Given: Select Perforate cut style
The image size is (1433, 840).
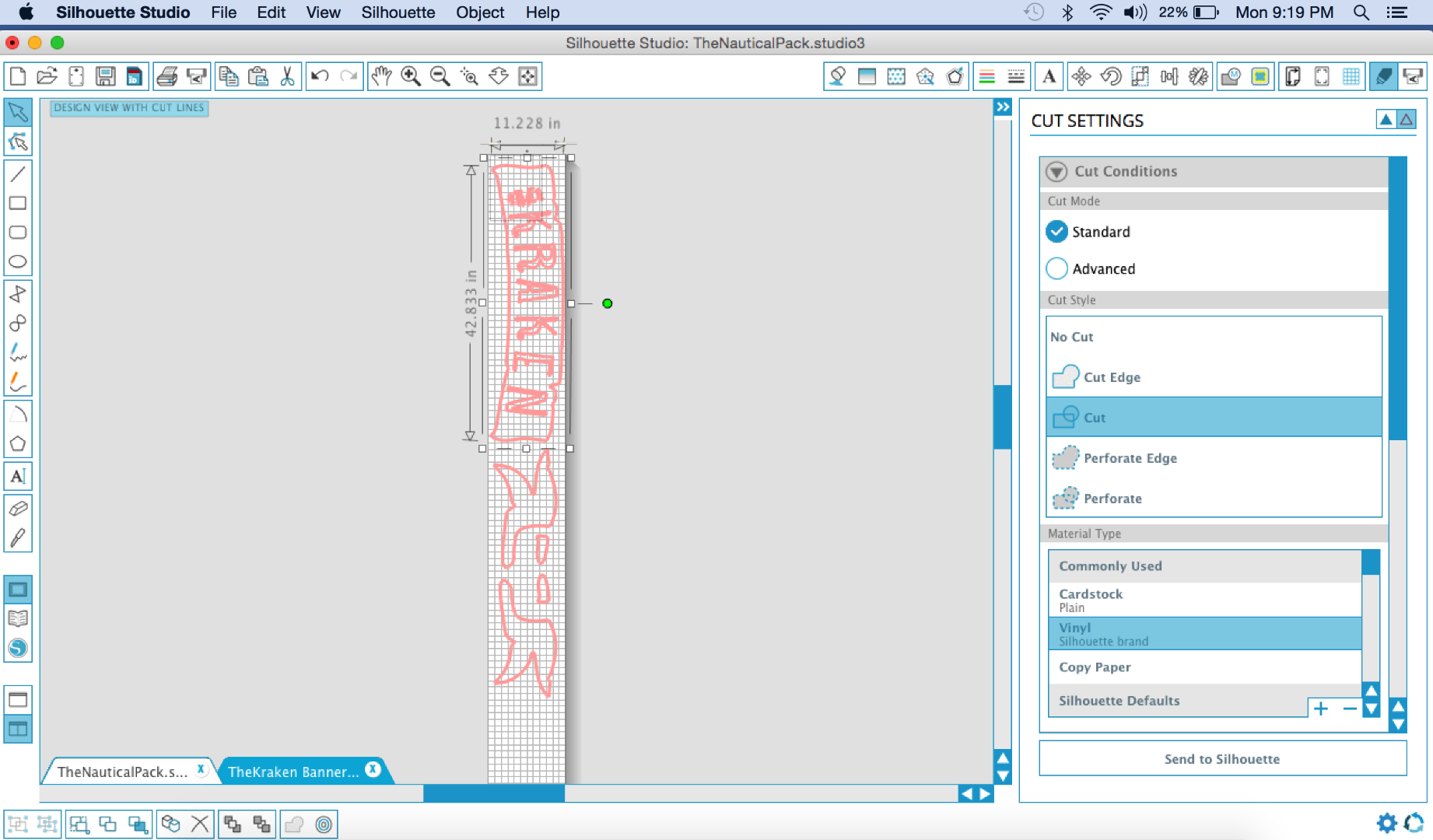Looking at the screenshot, I should (1214, 499).
